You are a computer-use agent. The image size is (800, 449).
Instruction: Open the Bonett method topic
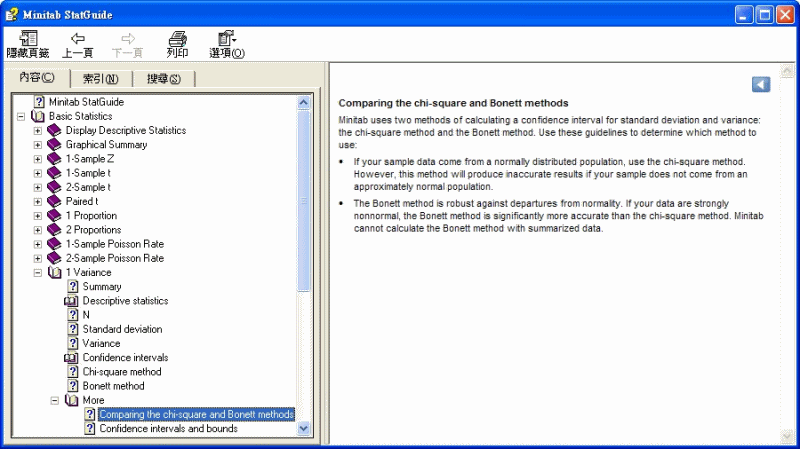click(x=113, y=386)
